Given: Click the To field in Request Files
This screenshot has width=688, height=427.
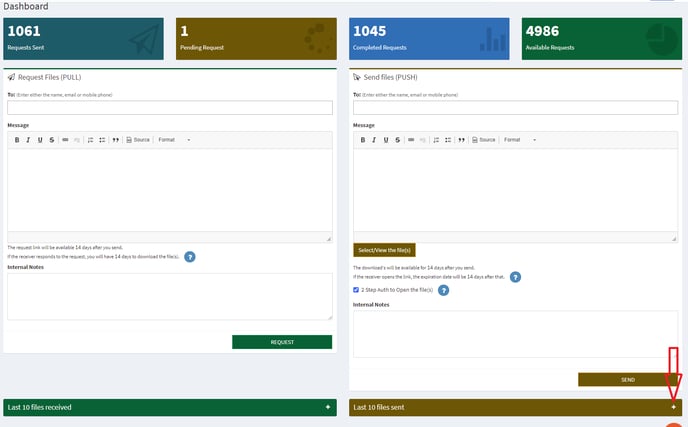Looking at the screenshot, I should tap(170, 108).
